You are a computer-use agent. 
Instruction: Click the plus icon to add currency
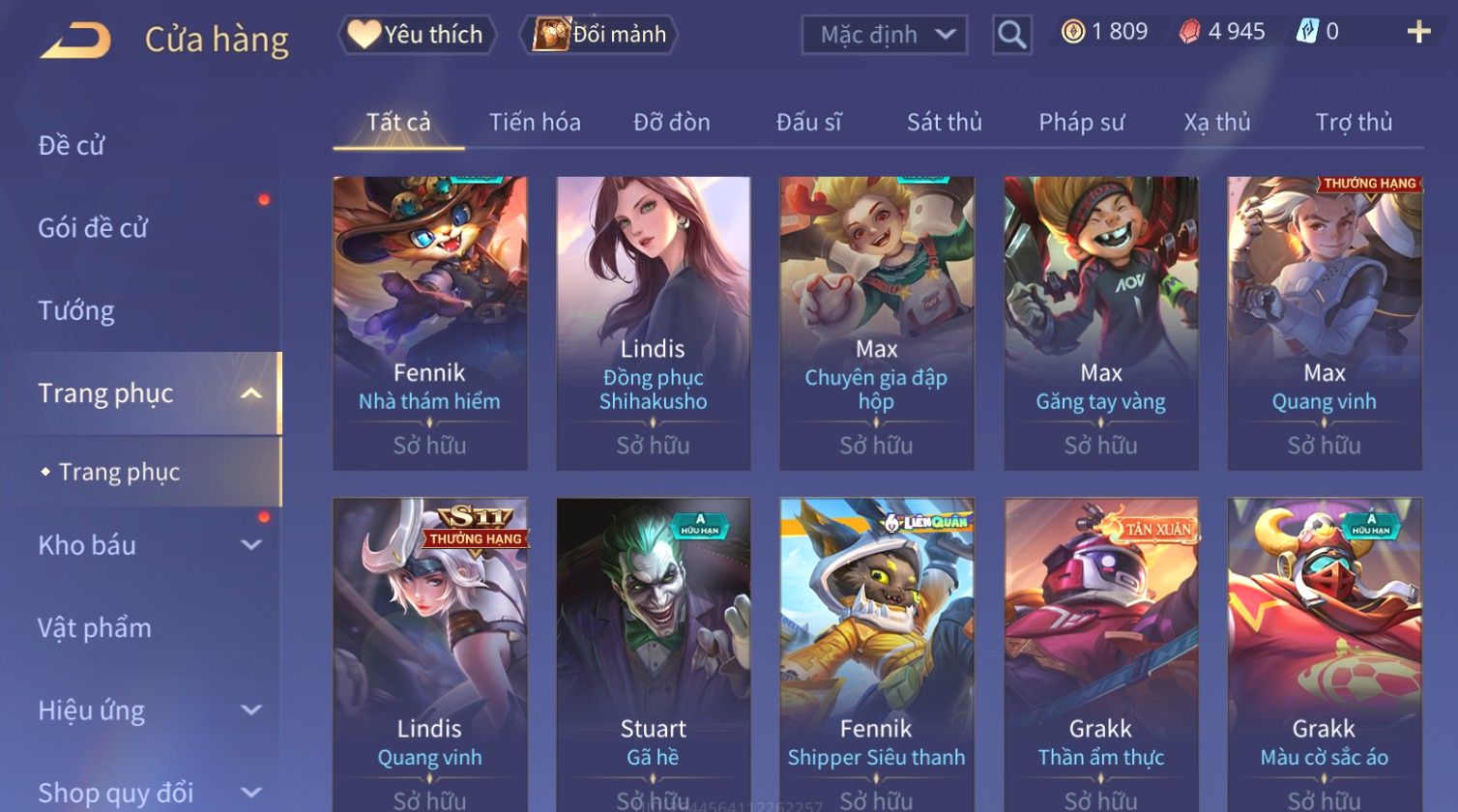click(x=1418, y=33)
